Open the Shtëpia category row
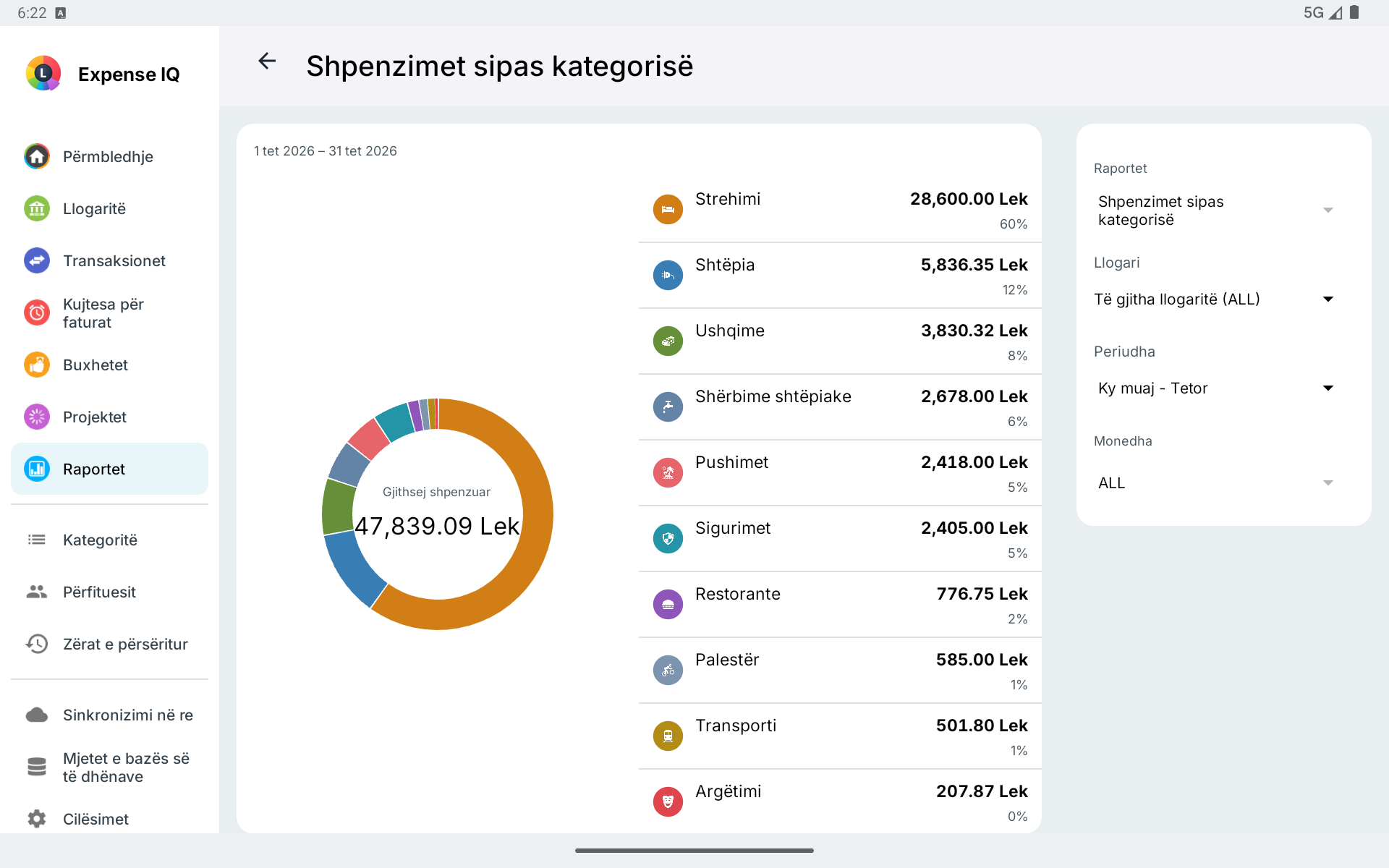Viewport: 1389px width, 868px height. coord(840,276)
